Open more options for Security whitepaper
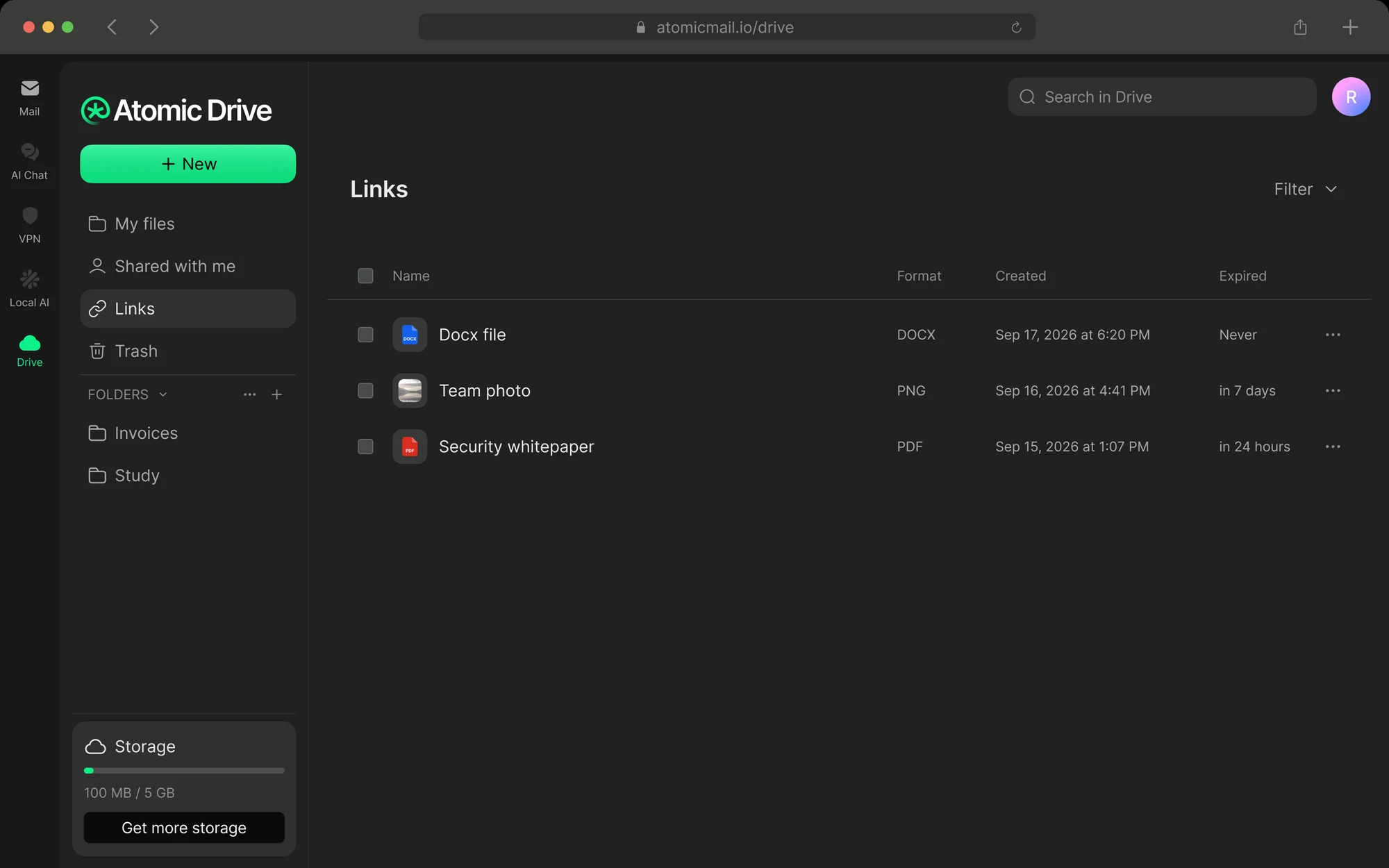1389x868 pixels. [x=1333, y=446]
